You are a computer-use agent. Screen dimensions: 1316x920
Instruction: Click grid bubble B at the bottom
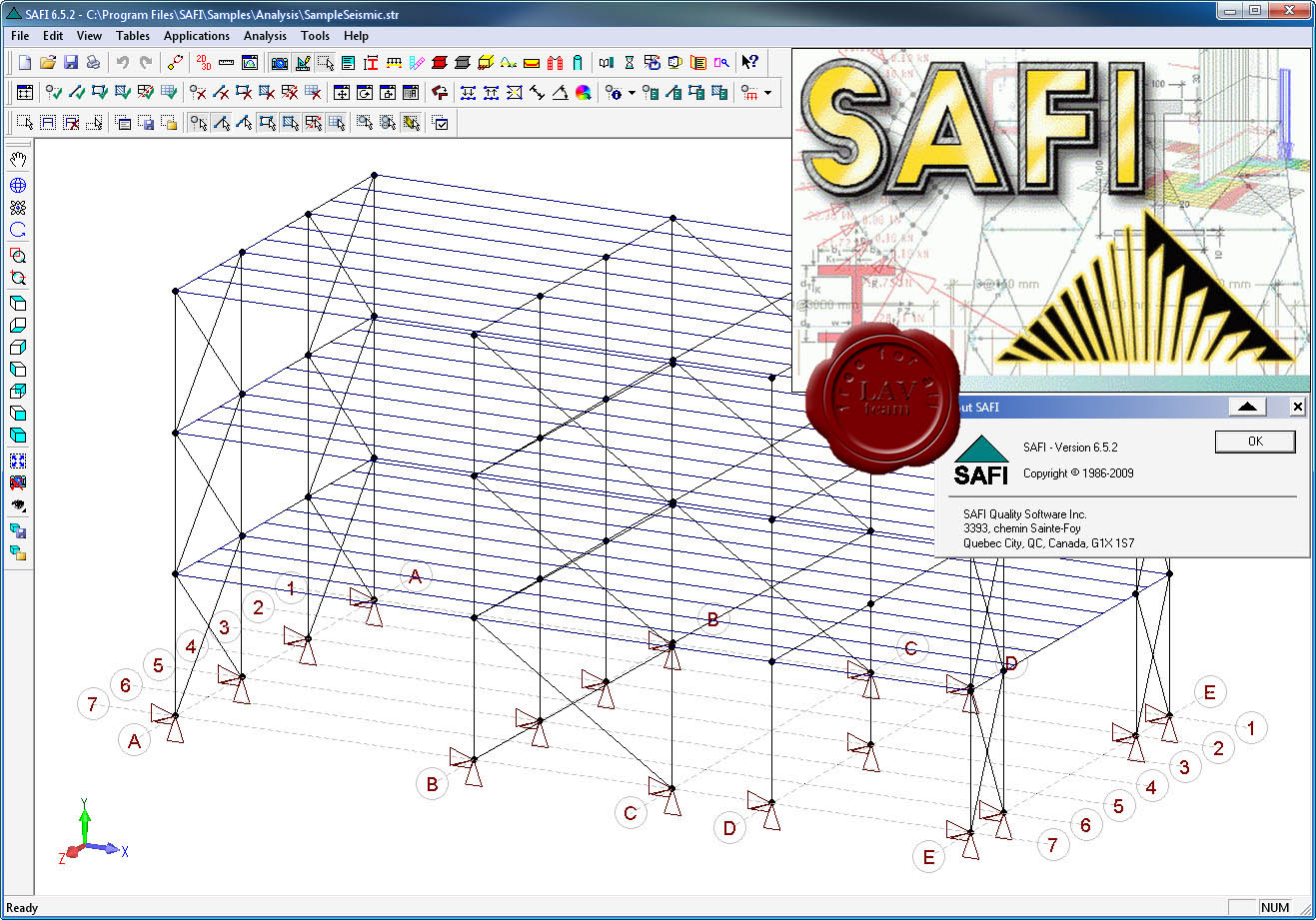[433, 784]
